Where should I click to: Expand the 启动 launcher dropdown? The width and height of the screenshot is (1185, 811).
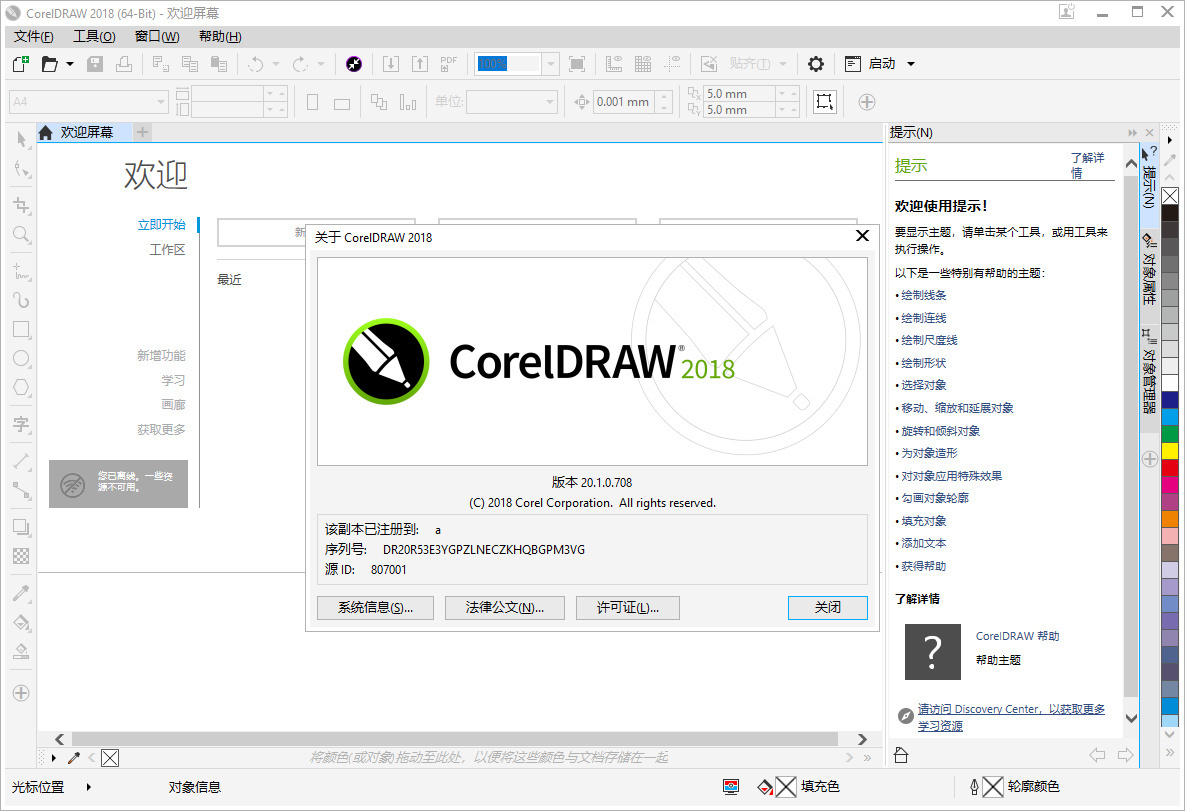click(911, 64)
